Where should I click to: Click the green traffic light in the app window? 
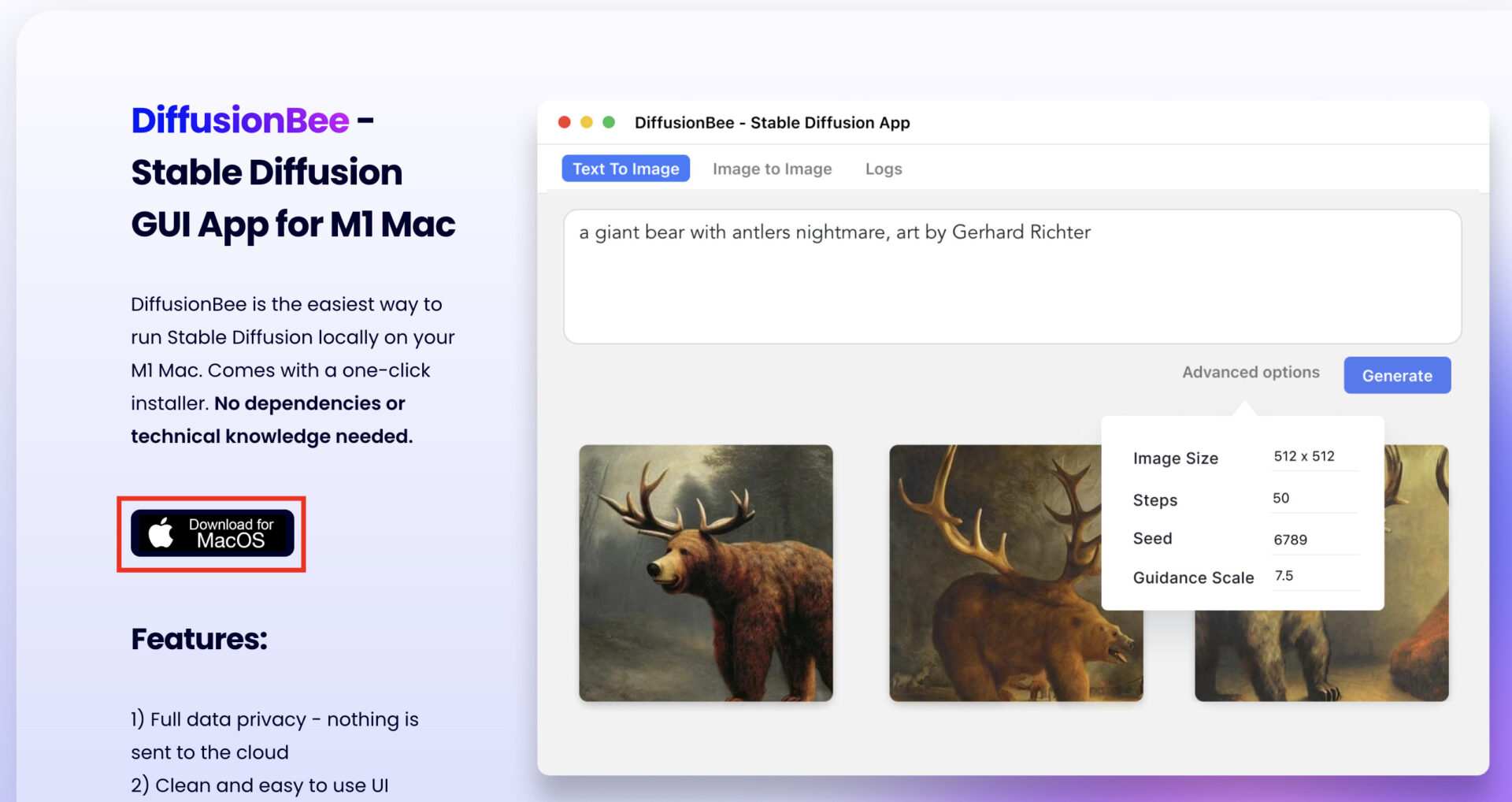tap(609, 122)
